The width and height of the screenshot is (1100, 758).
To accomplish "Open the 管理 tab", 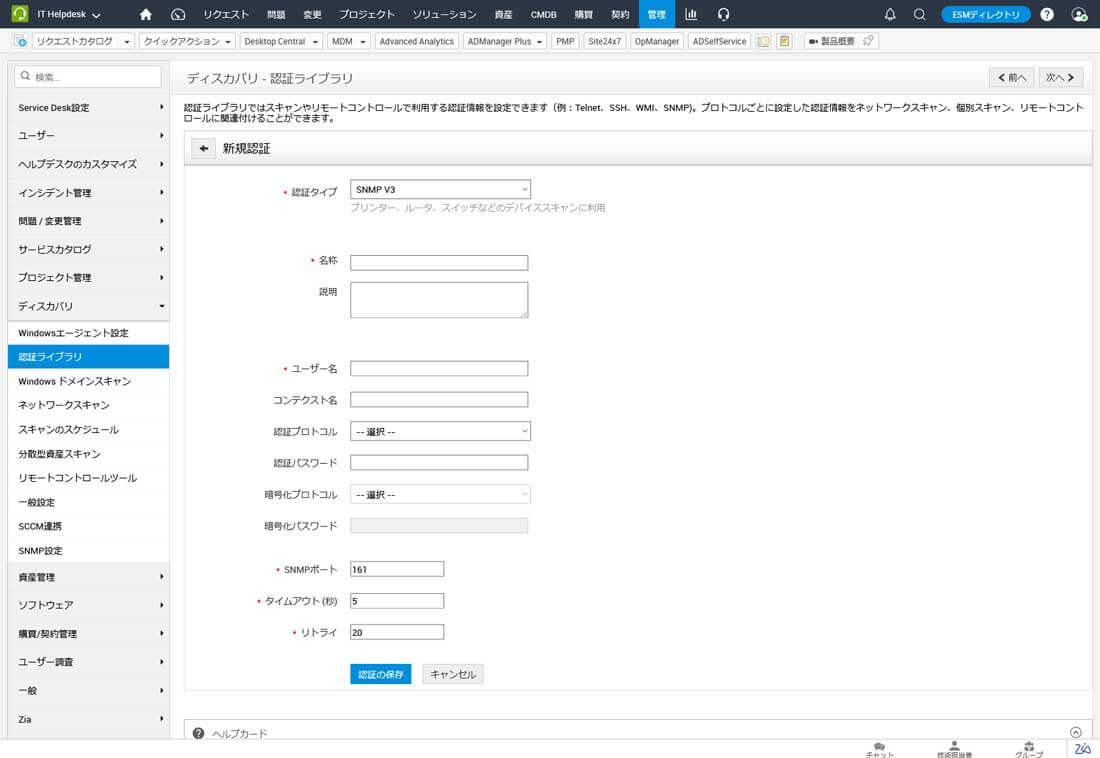I will [657, 14].
